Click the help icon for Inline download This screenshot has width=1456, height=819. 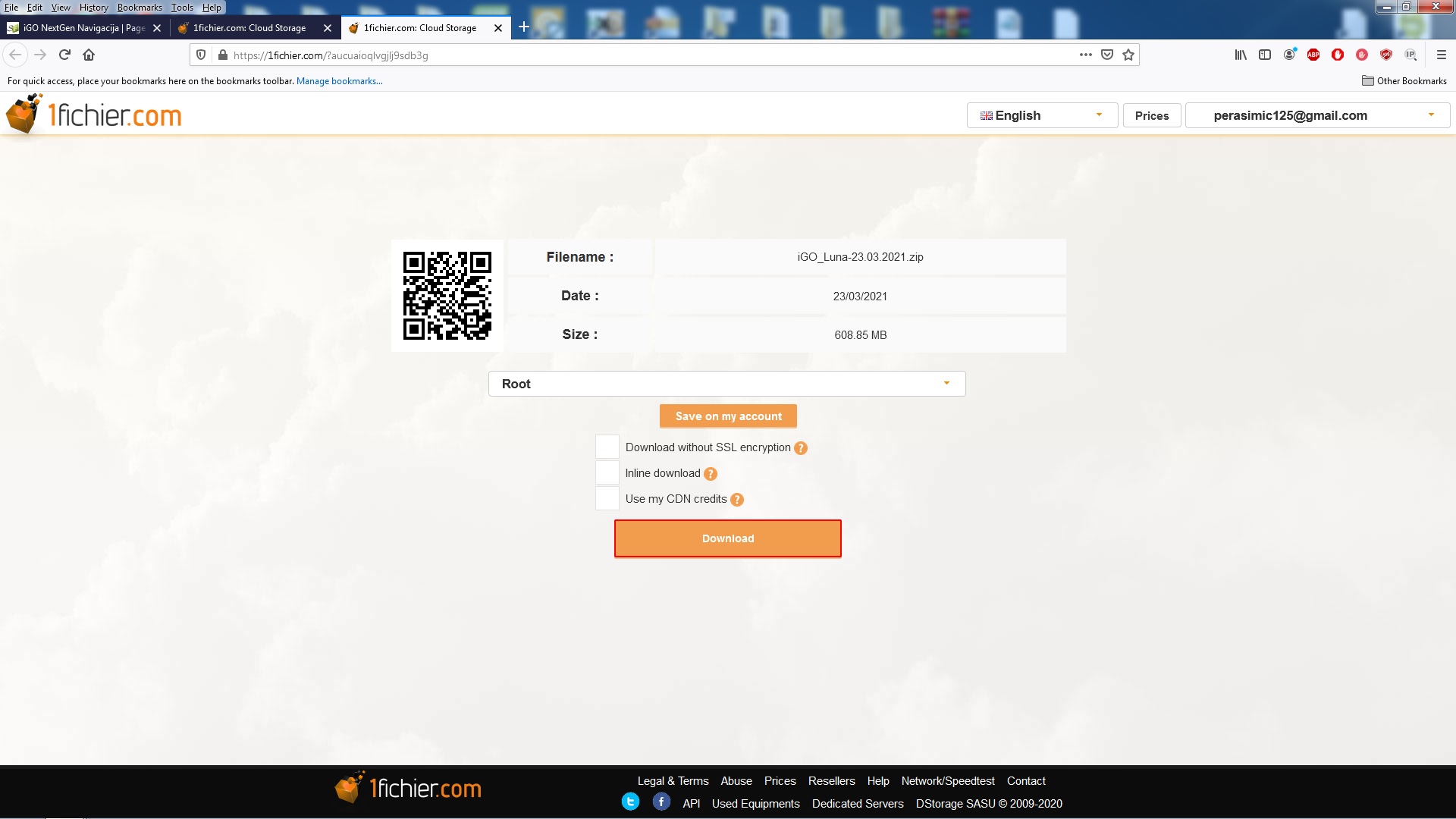[711, 474]
